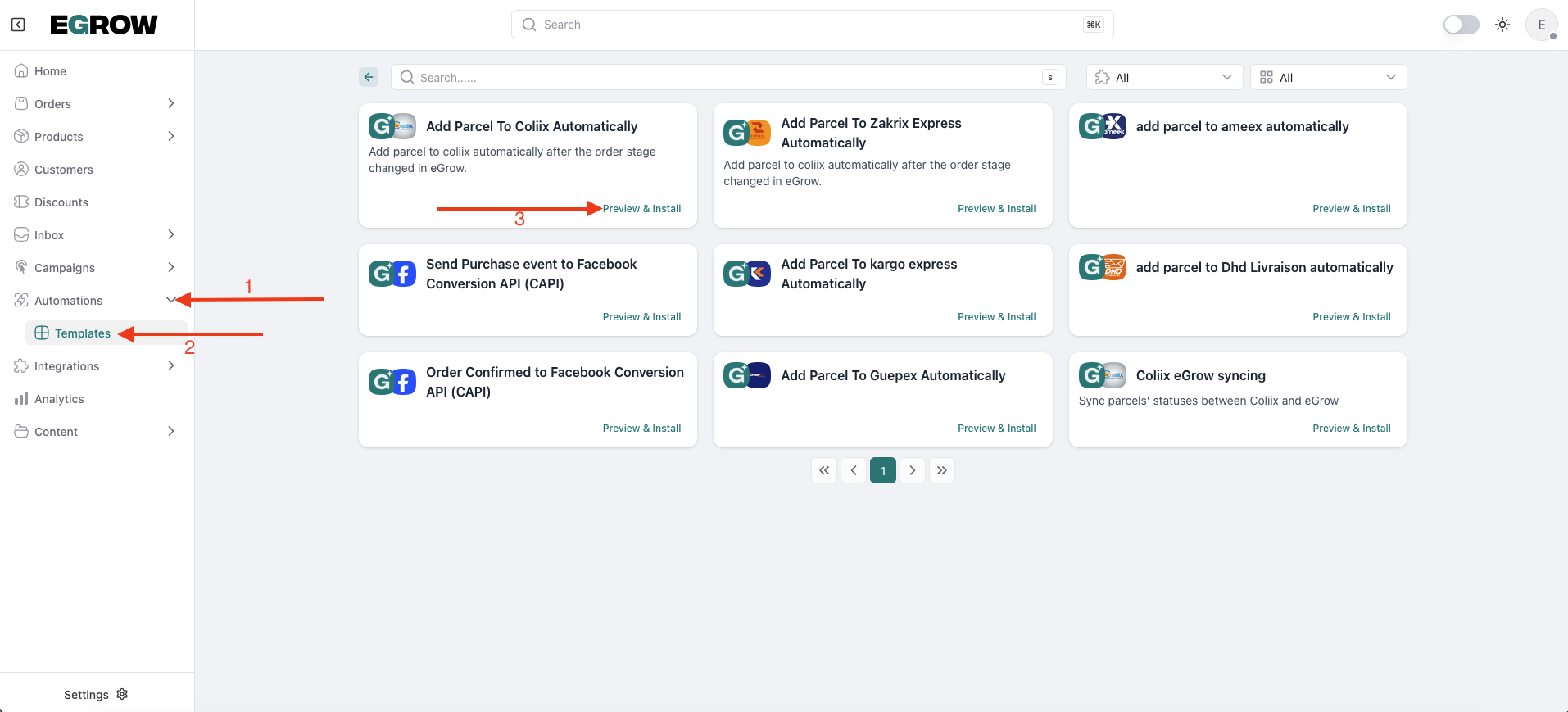Select page 1 in pagination
Viewport: 1568px width, 712px height.
[x=883, y=470]
